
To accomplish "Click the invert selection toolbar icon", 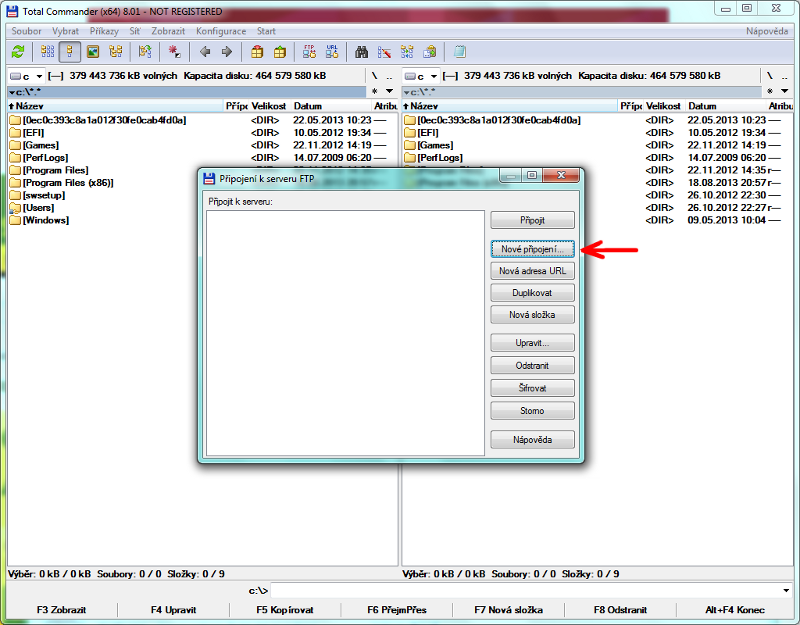I will click(x=145, y=52).
